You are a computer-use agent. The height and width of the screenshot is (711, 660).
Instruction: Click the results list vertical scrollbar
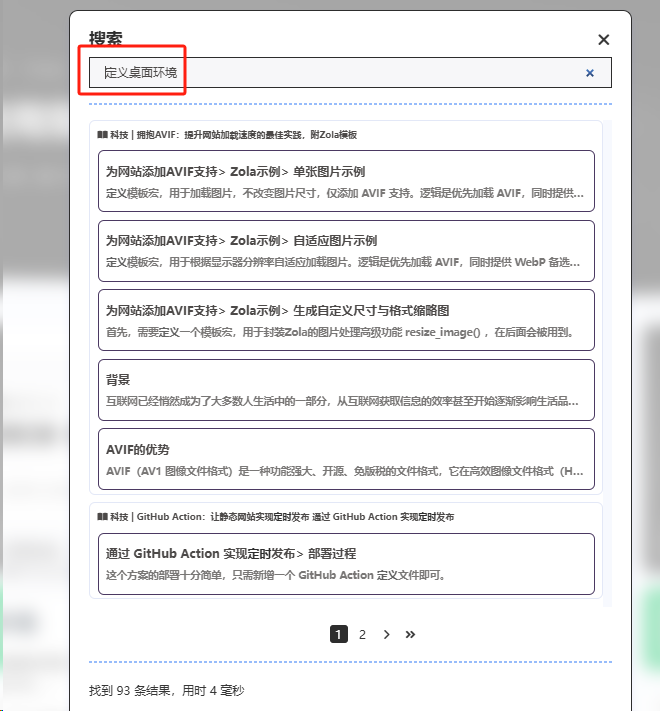tap(607, 360)
